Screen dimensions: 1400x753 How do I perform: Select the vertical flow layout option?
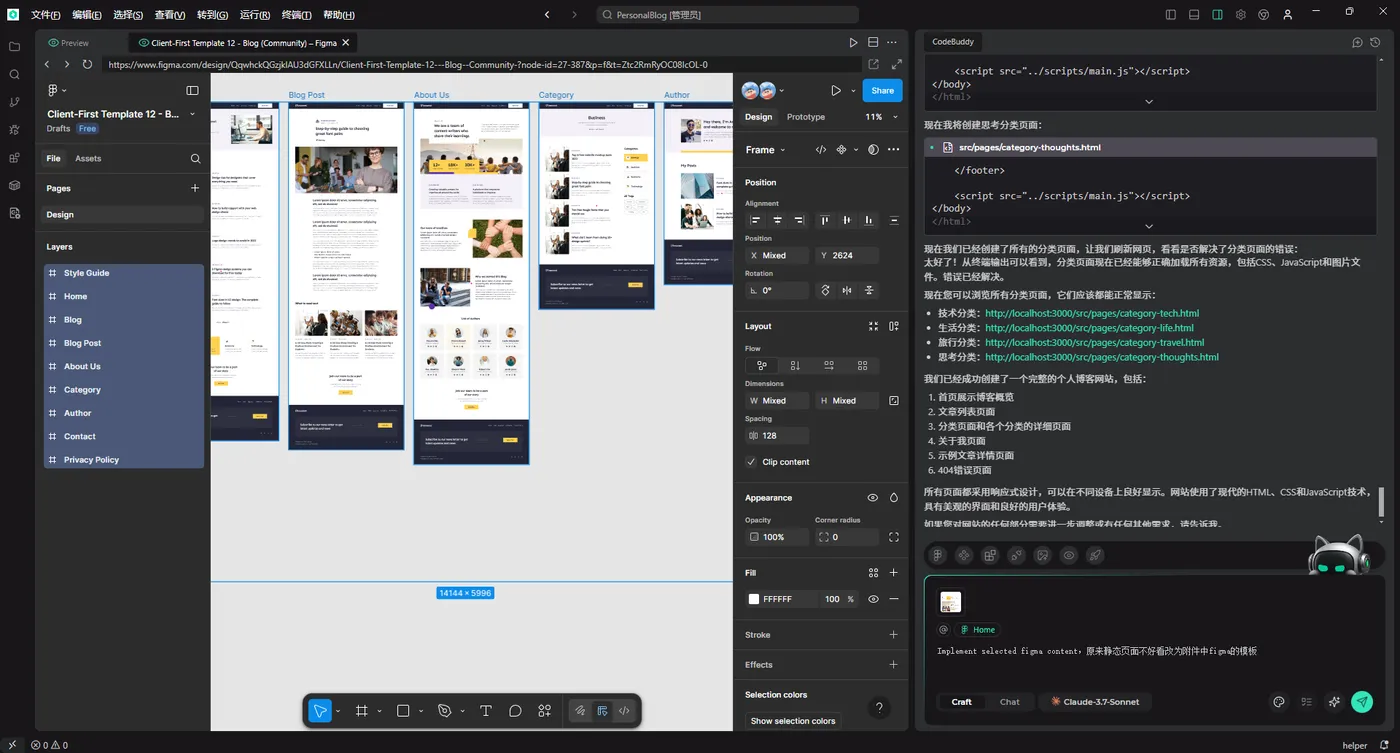click(795, 366)
